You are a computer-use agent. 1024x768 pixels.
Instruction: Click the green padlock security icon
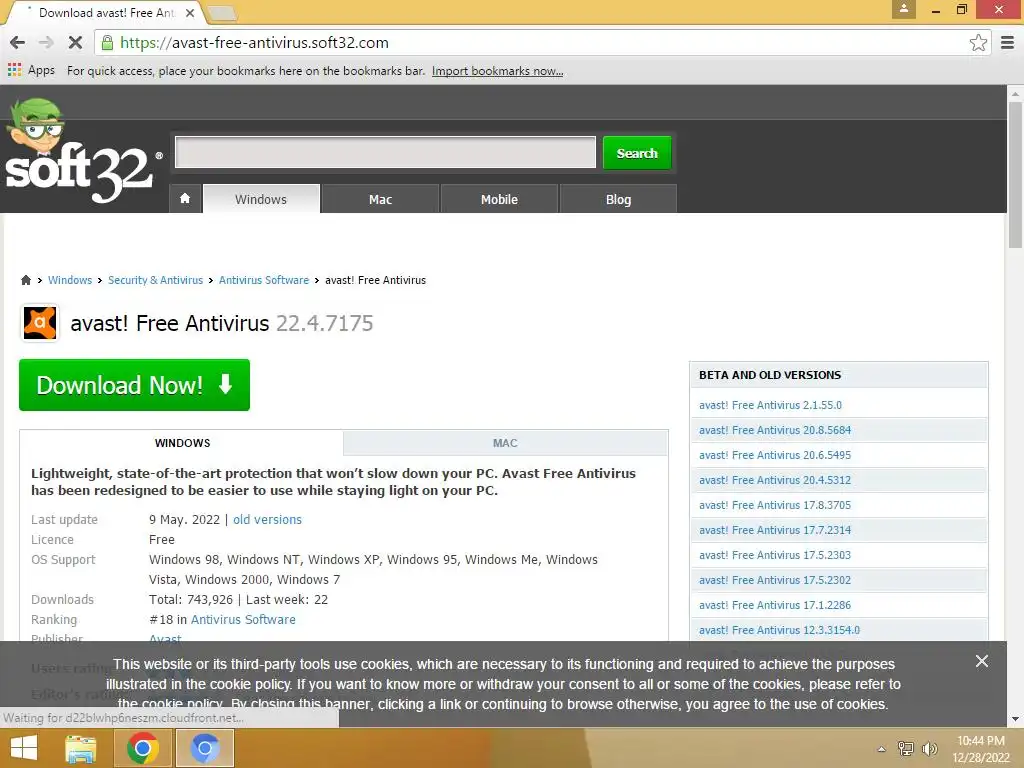[107, 43]
